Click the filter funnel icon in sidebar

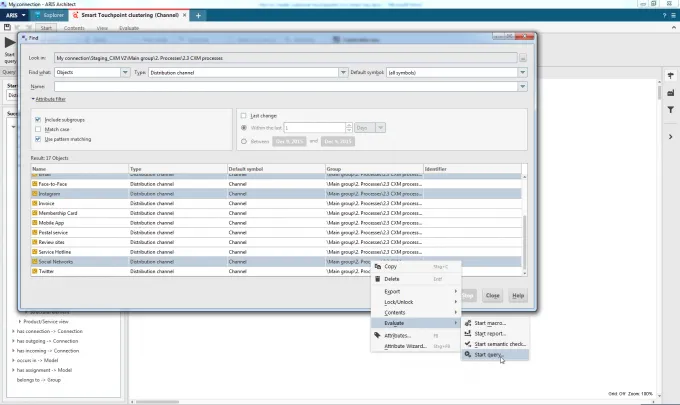[x=670, y=110]
